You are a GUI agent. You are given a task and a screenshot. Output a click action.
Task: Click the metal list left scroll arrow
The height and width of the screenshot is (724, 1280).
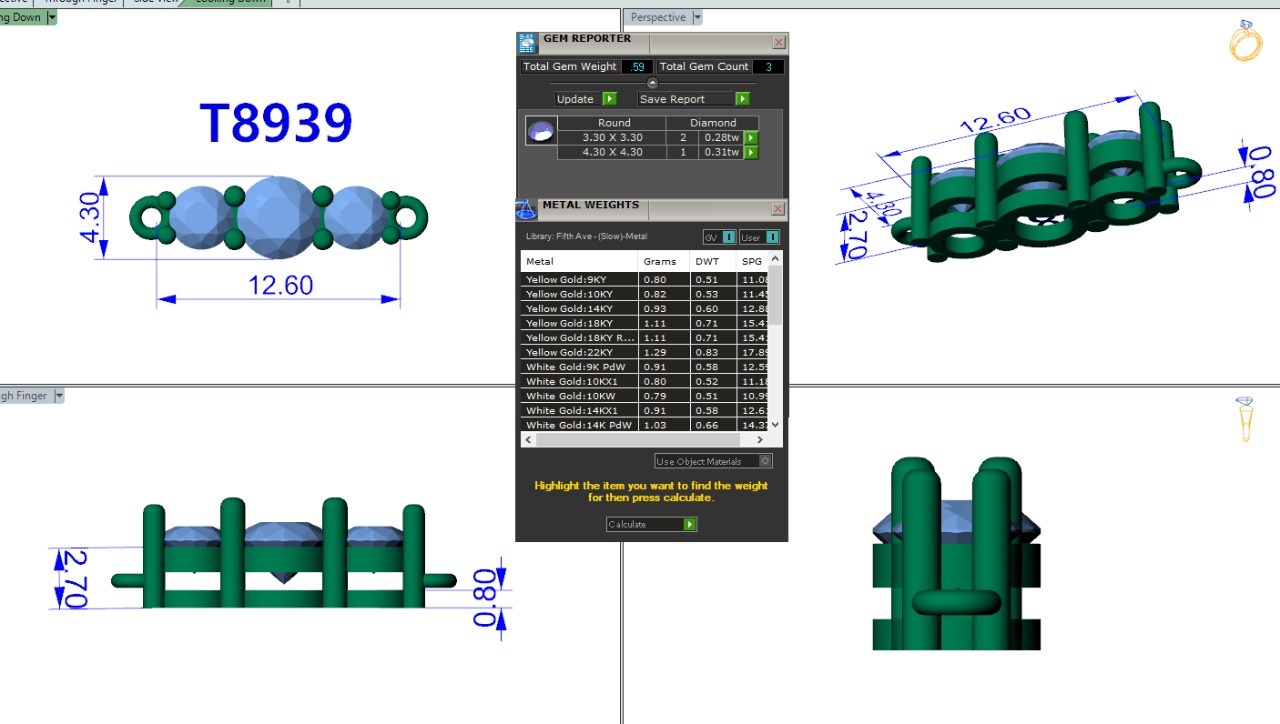coord(528,440)
